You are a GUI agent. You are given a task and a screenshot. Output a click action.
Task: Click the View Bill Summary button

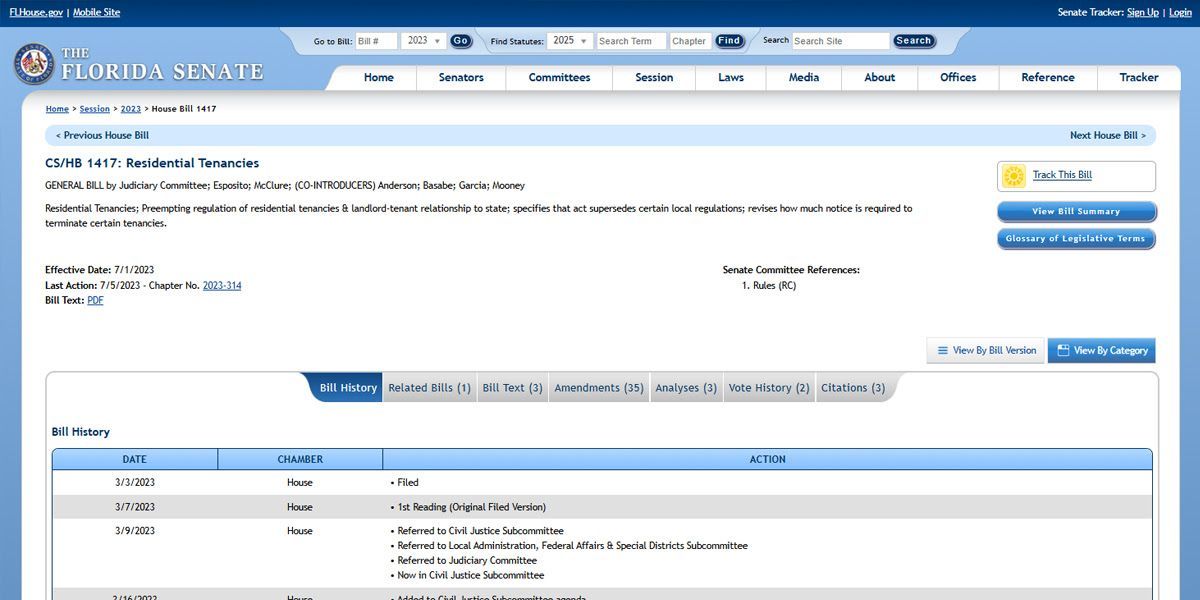pyautogui.click(x=1076, y=212)
